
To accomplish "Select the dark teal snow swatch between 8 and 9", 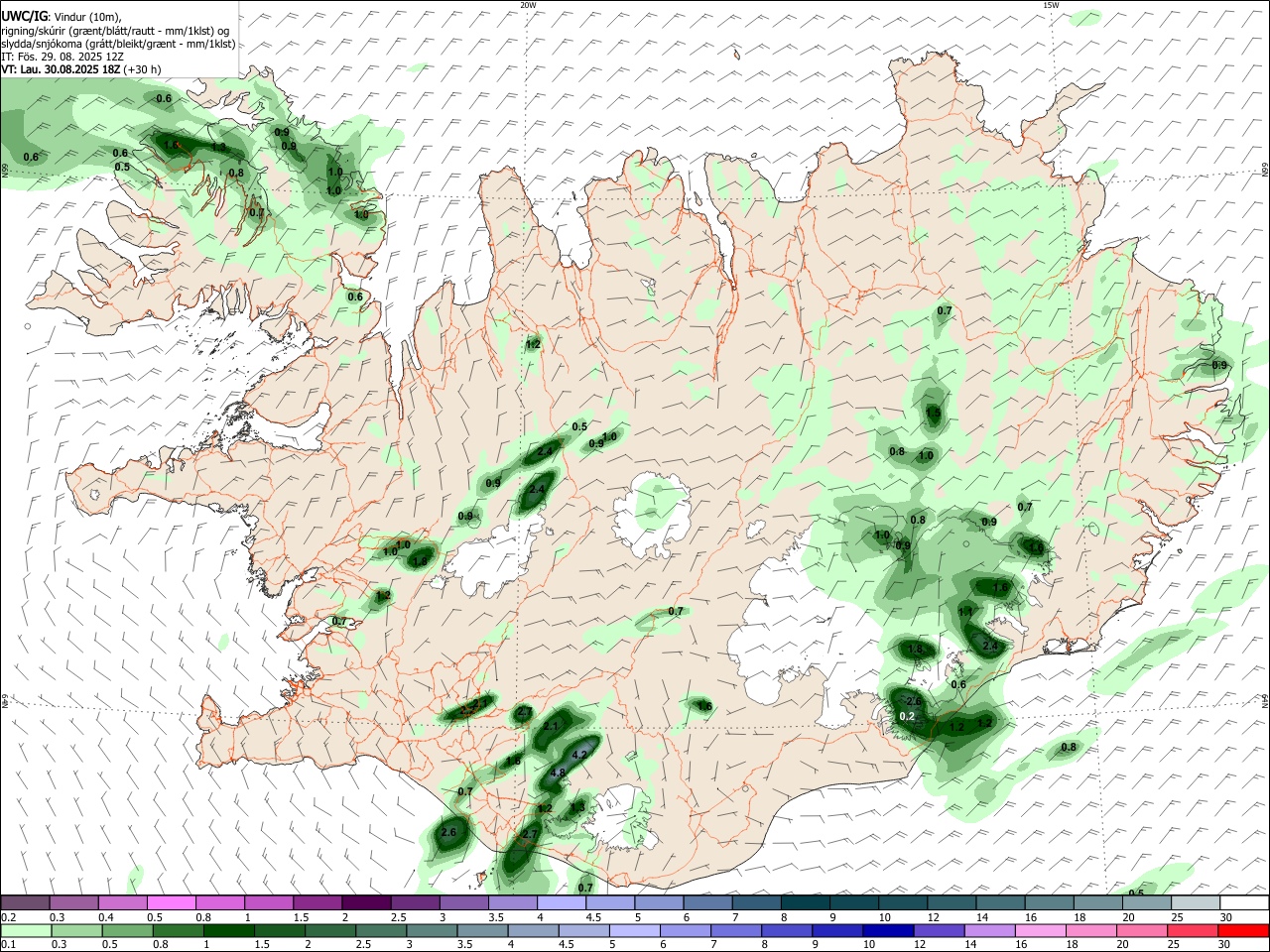I will 806,903.
